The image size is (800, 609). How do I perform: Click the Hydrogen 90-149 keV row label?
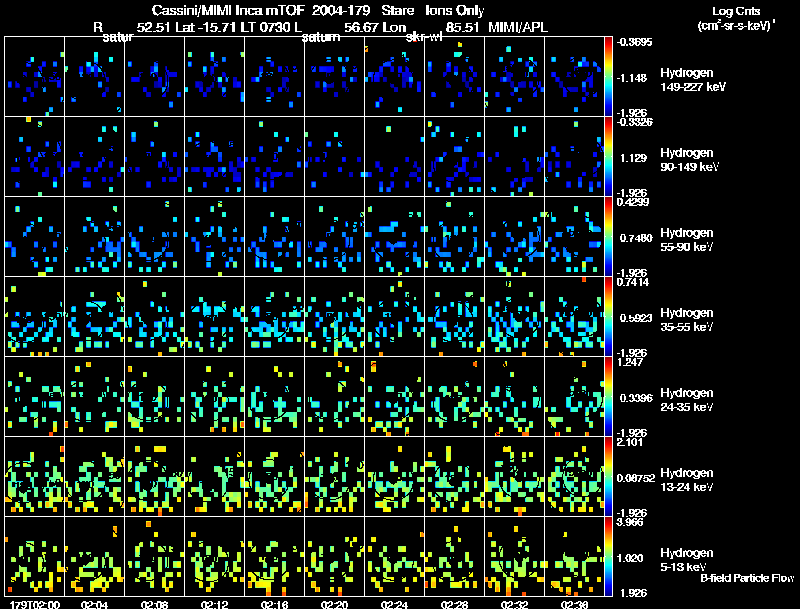[x=689, y=160]
